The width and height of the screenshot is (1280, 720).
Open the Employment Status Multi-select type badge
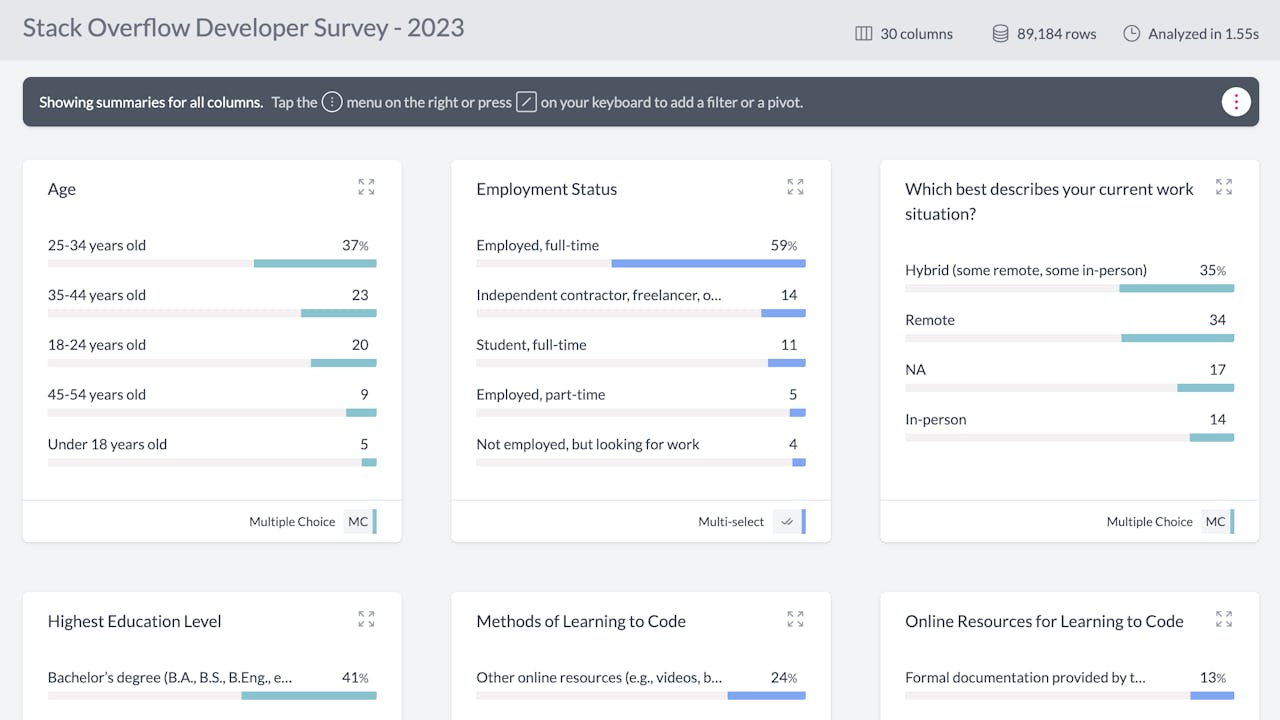click(786, 522)
